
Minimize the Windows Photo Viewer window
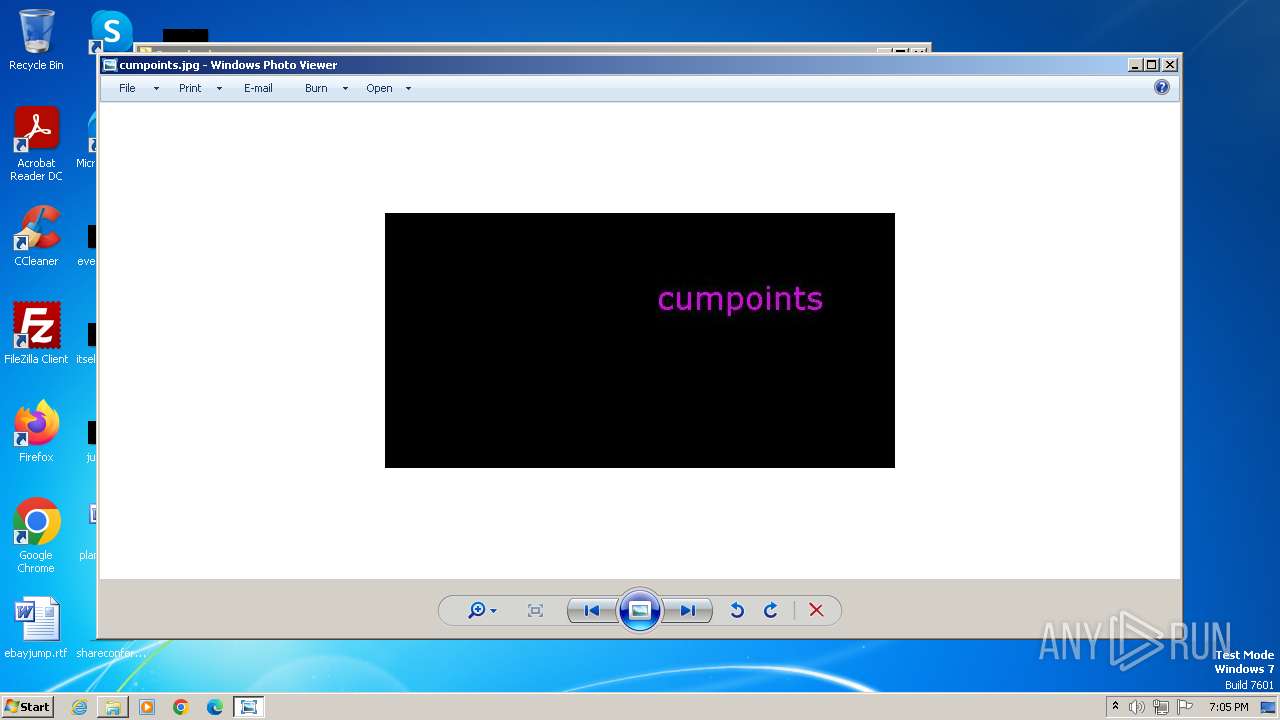1135,65
